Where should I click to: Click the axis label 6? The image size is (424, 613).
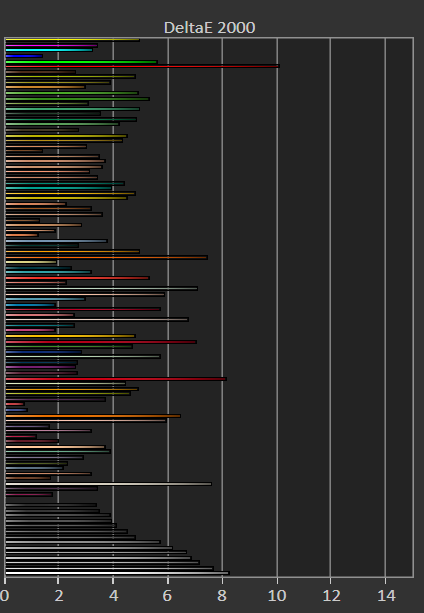click(x=167, y=596)
